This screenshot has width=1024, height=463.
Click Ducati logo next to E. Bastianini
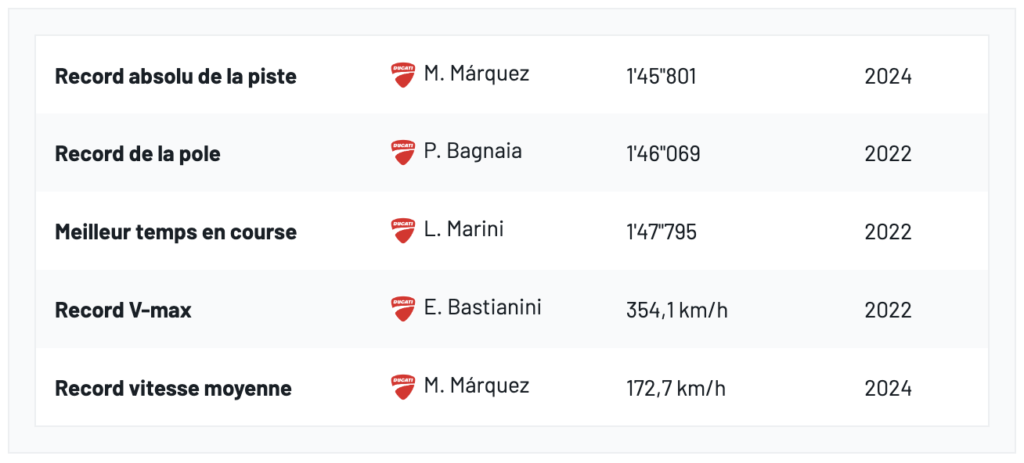tap(403, 309)
